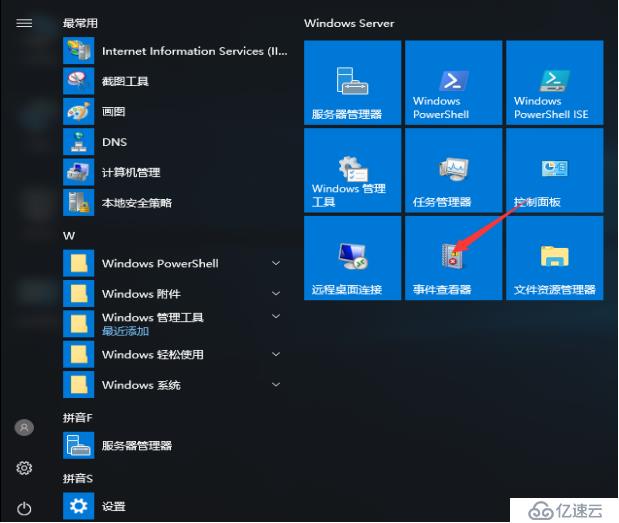The width and height of the screenshot is (619, 523).
Task: Expand the Windows 系统 folder chevron
Action: (276, 384)
